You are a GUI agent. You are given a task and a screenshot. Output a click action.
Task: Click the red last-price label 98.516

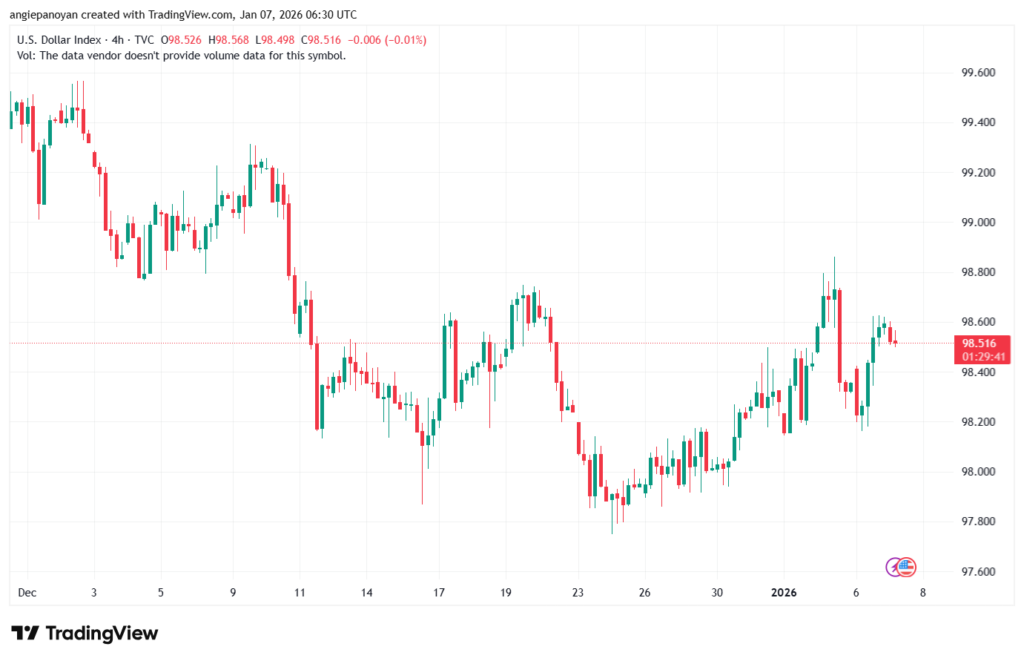(x=981, y=344)
